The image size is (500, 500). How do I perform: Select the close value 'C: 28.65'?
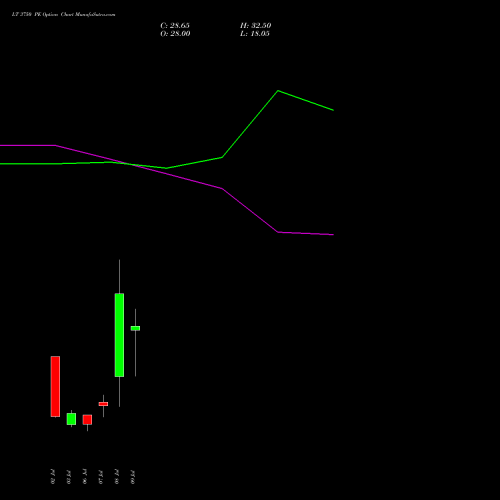tap(175, 26)
